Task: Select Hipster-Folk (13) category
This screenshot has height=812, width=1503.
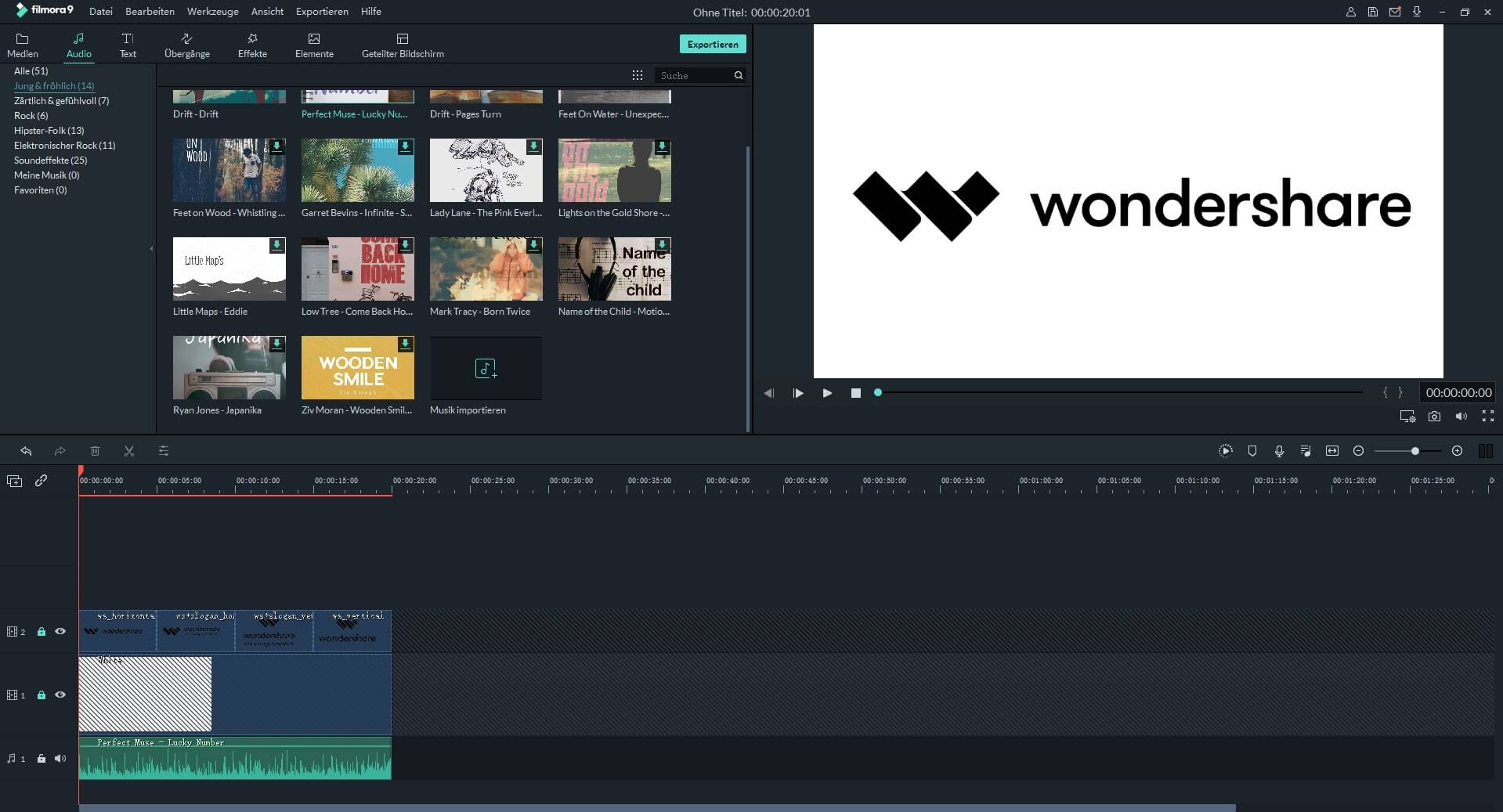Action: click(49, 131)
